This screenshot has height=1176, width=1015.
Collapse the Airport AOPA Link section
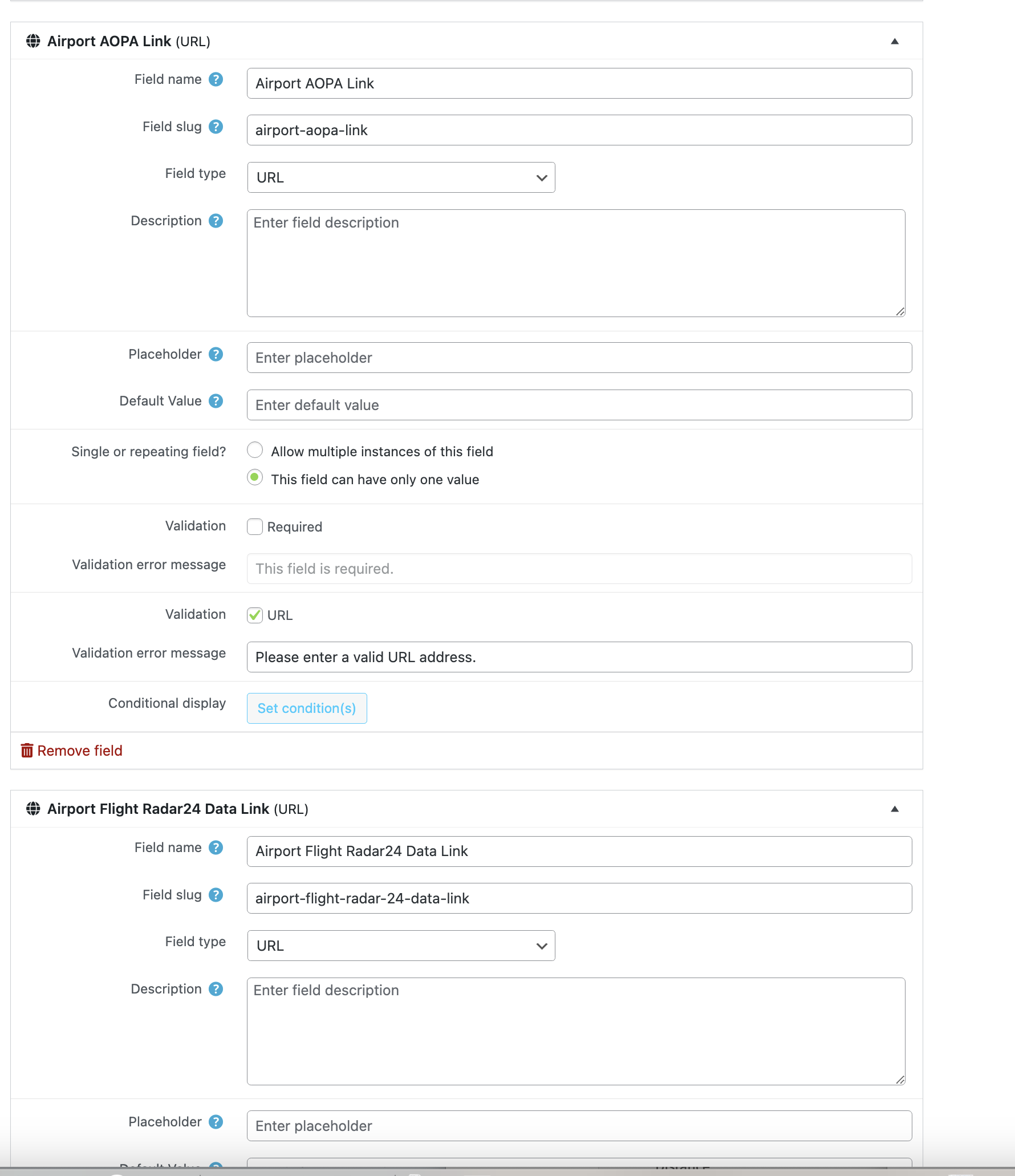[895, 41]
